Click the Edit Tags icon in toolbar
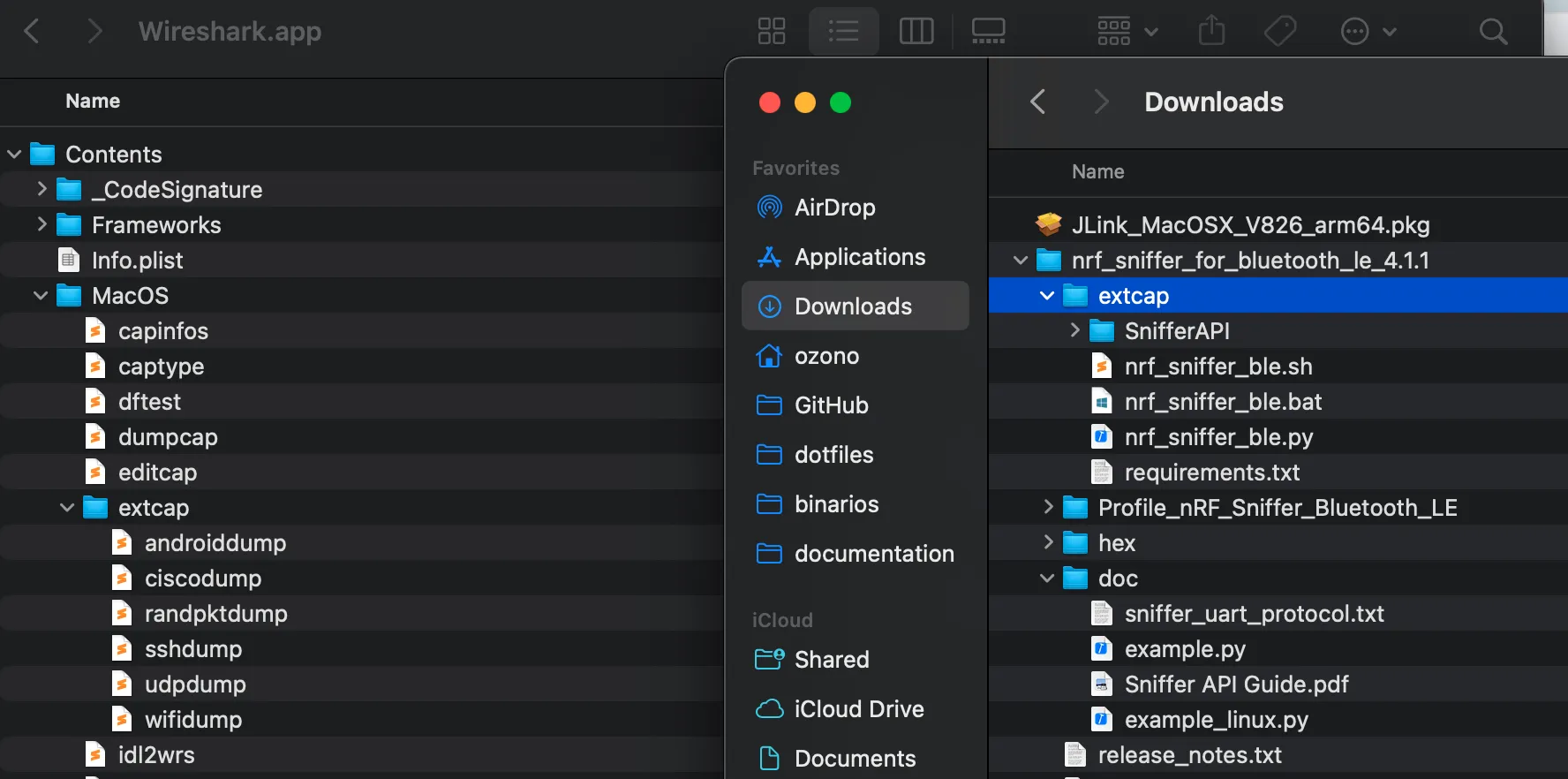This screenshot has width=1568, height=779. [x=1280, y=32]
